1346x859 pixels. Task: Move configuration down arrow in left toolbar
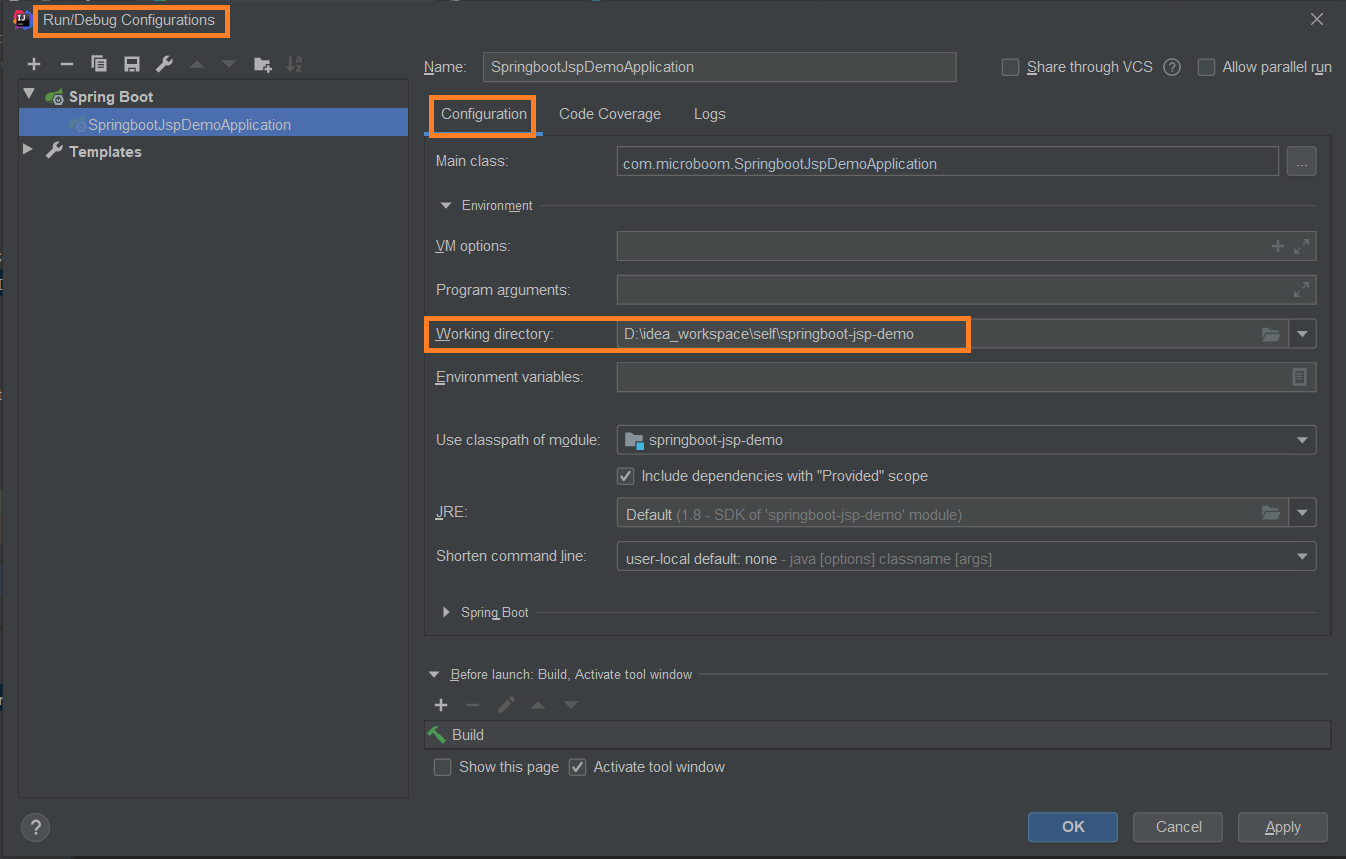tap(229, 64)
